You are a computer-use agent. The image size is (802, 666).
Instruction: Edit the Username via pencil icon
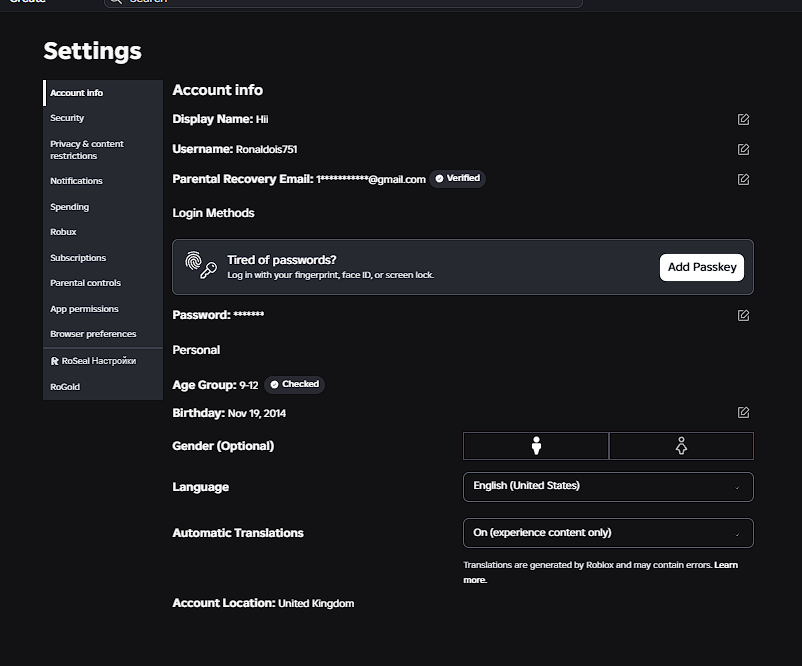pyautogui.click(x=743, y=149)
